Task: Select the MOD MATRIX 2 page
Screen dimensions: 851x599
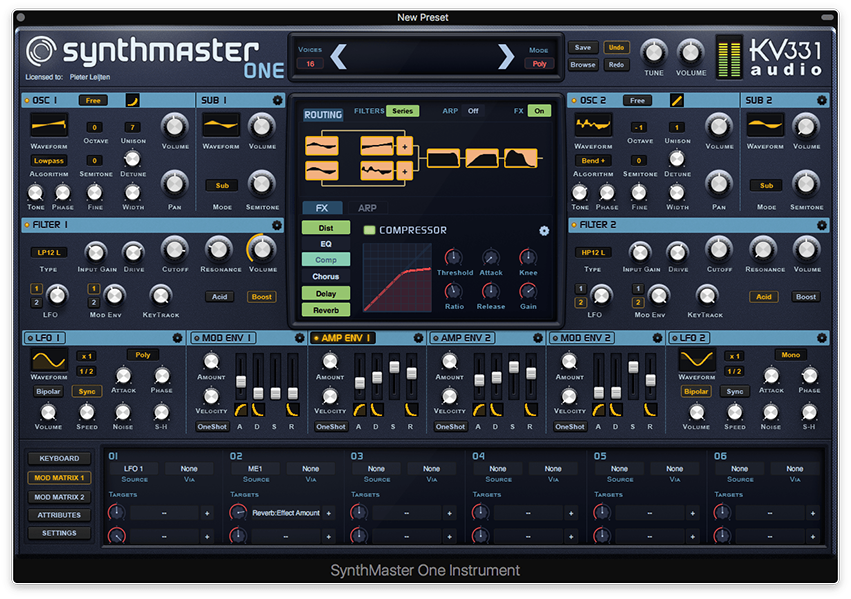Action: point(59,497)
